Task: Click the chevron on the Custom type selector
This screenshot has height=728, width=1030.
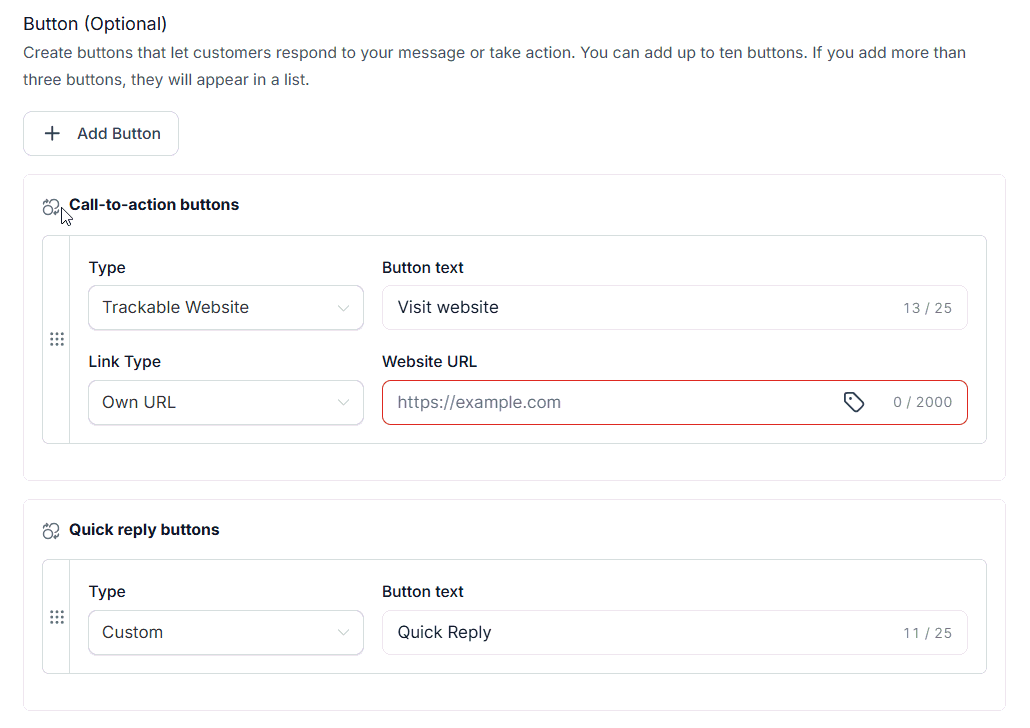Action: [x=345, y=632]
